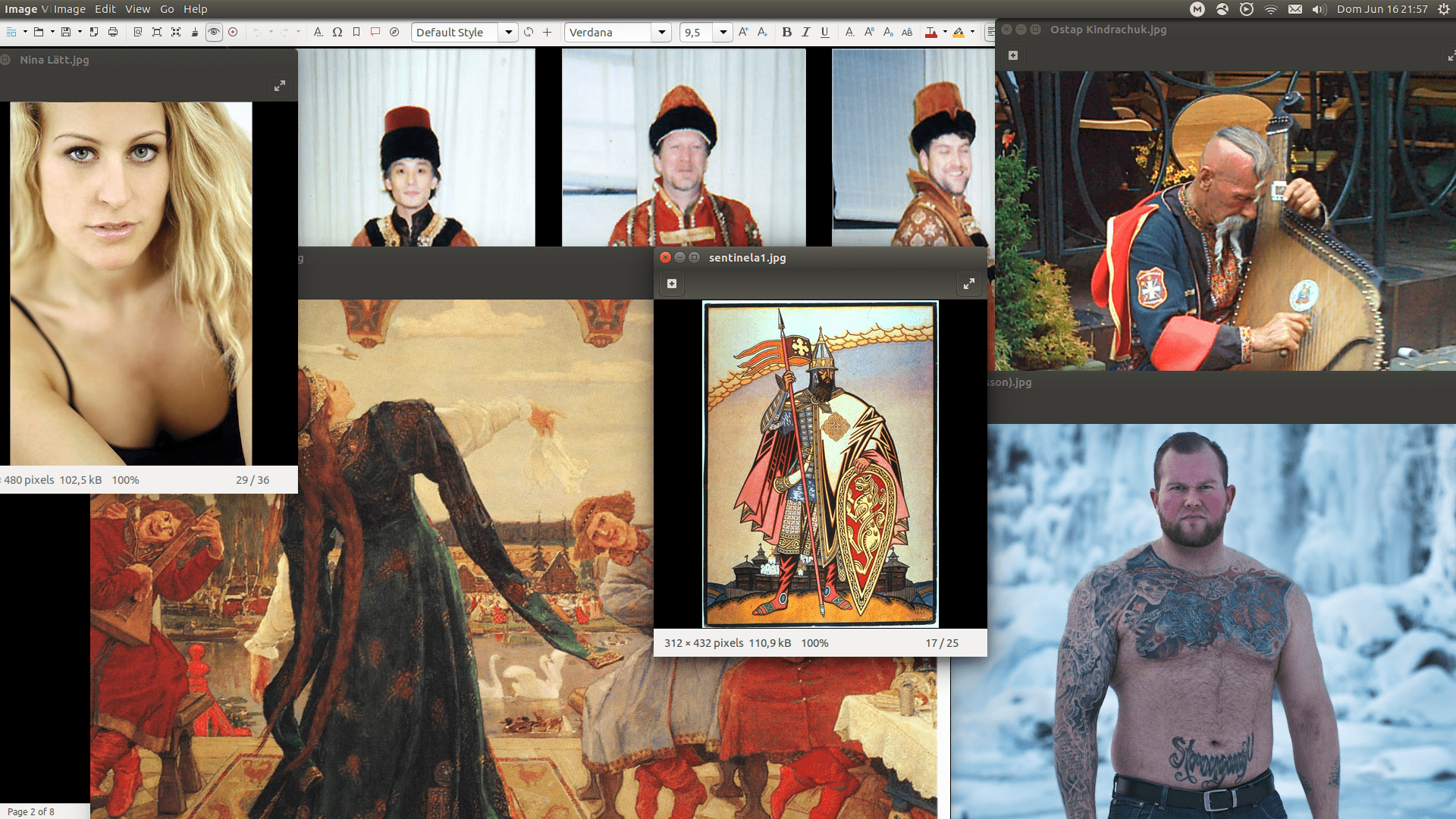Viewport: 1456px width, 819px height.
Task: Click the highlight color swatch
Action: click(x=959, y=33)
